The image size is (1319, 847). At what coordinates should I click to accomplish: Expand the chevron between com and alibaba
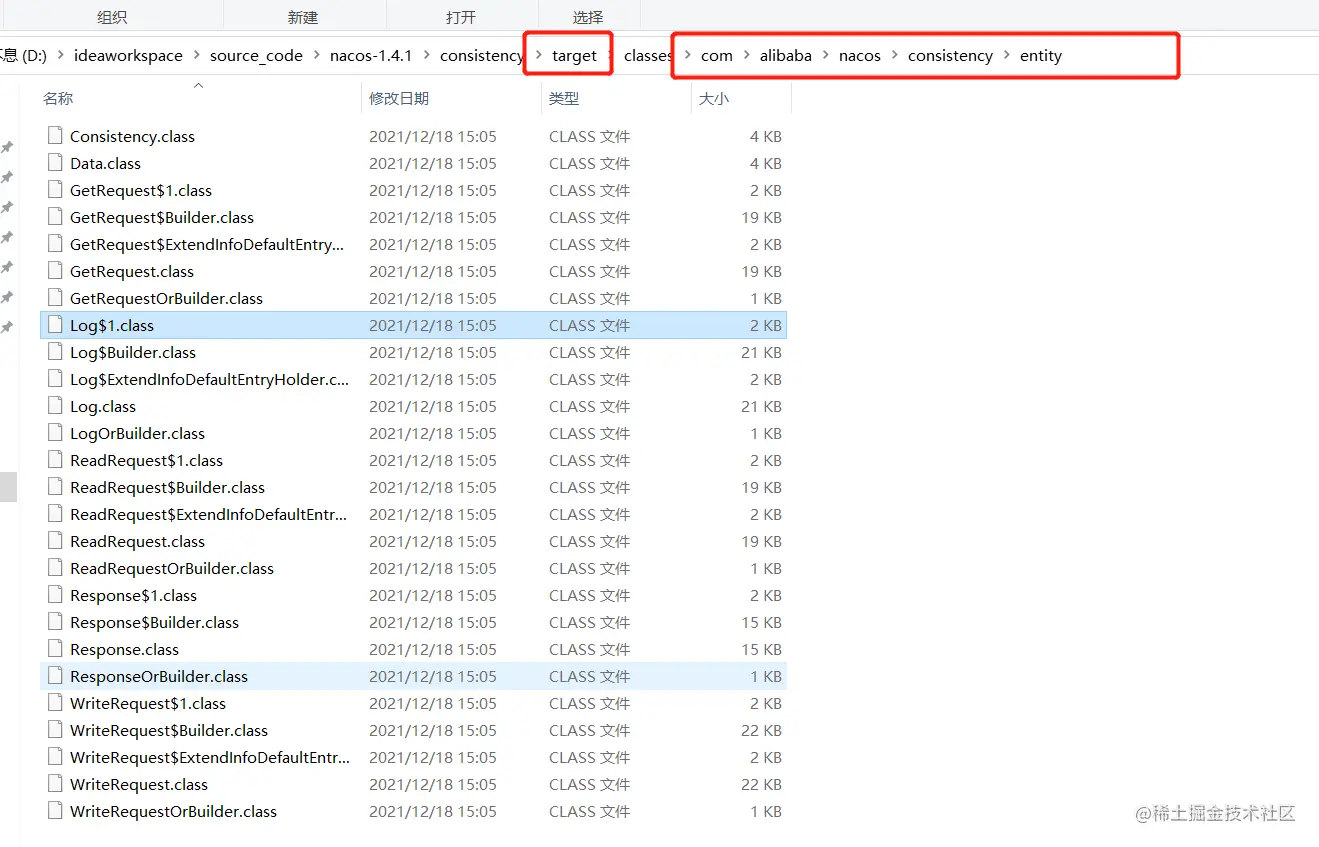pos(746,56)
